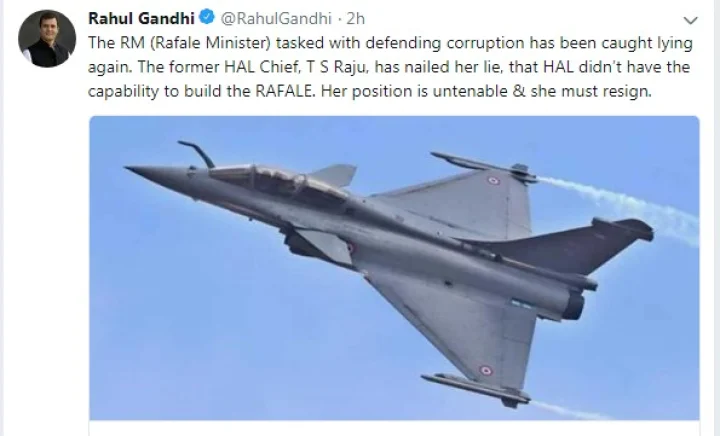The height and width of the screenshot is (436, 720).
Task: Open the 2h timestamp link
Action: 356,19
